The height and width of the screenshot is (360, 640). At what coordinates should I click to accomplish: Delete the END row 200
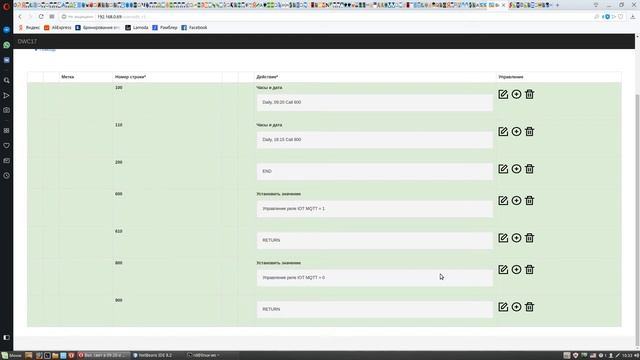[529, 169]
